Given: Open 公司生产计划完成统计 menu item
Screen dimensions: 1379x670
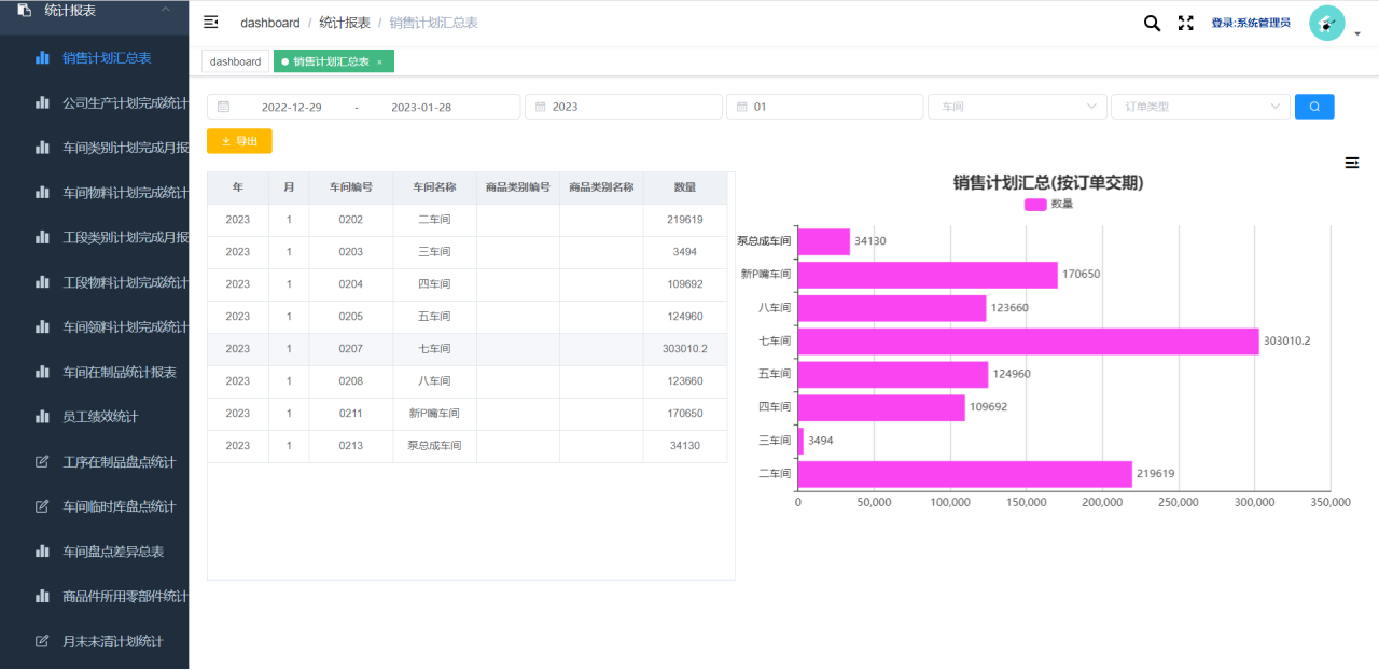Looking at the screenshot, I should tap(125, 103).
